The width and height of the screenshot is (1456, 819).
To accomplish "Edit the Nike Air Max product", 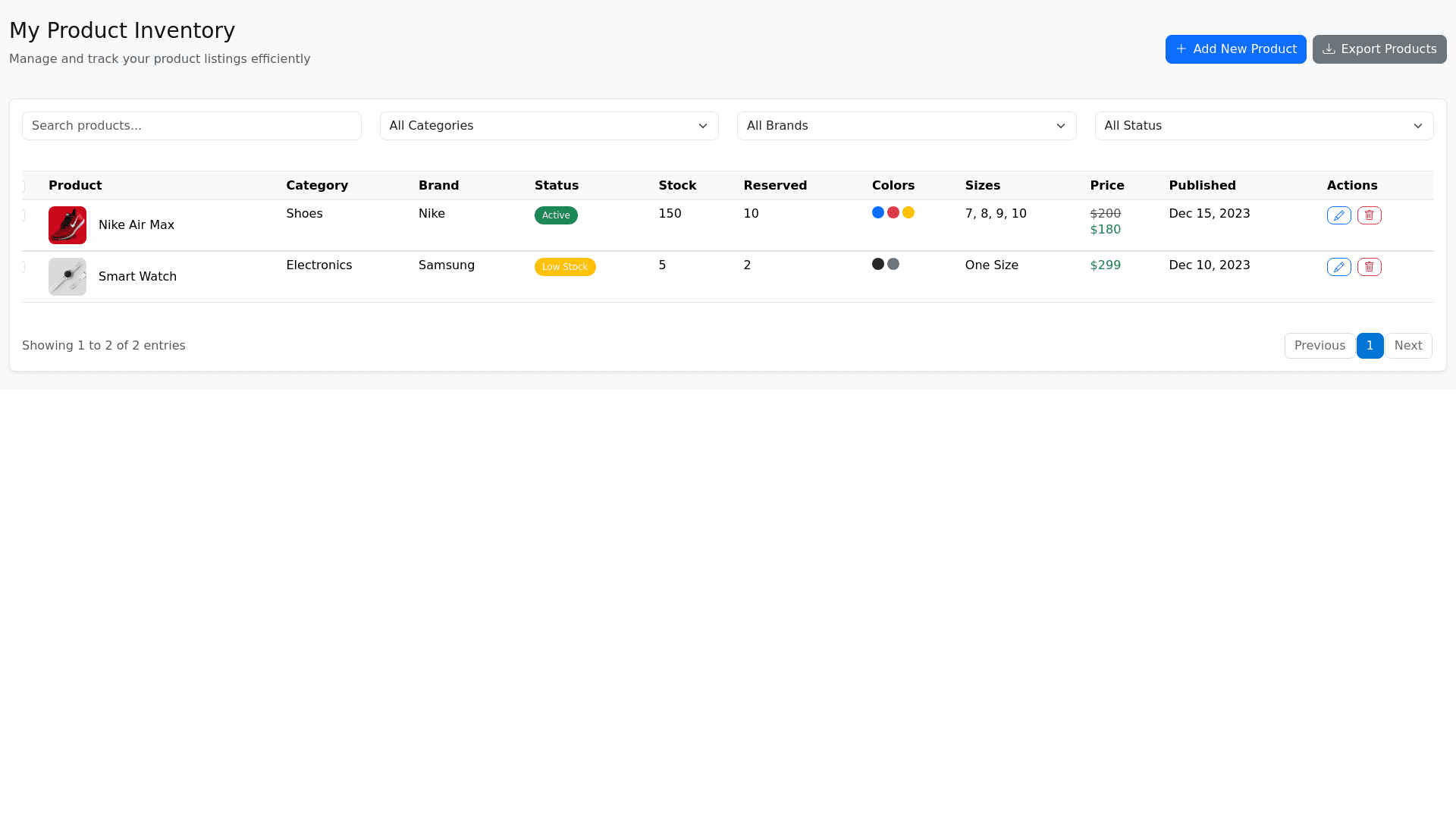I will tap(1338, 215).
